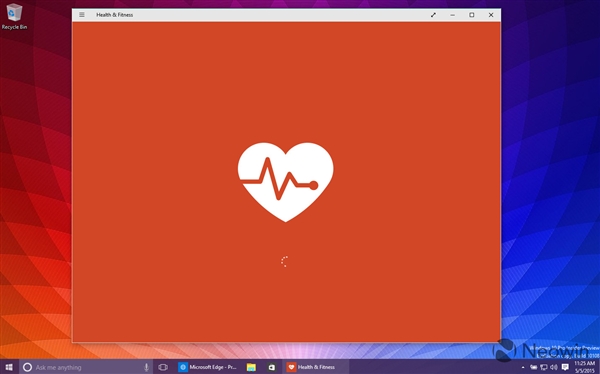Click the Windows Start button
Screen dimensions: 600x374
[9, 367]
